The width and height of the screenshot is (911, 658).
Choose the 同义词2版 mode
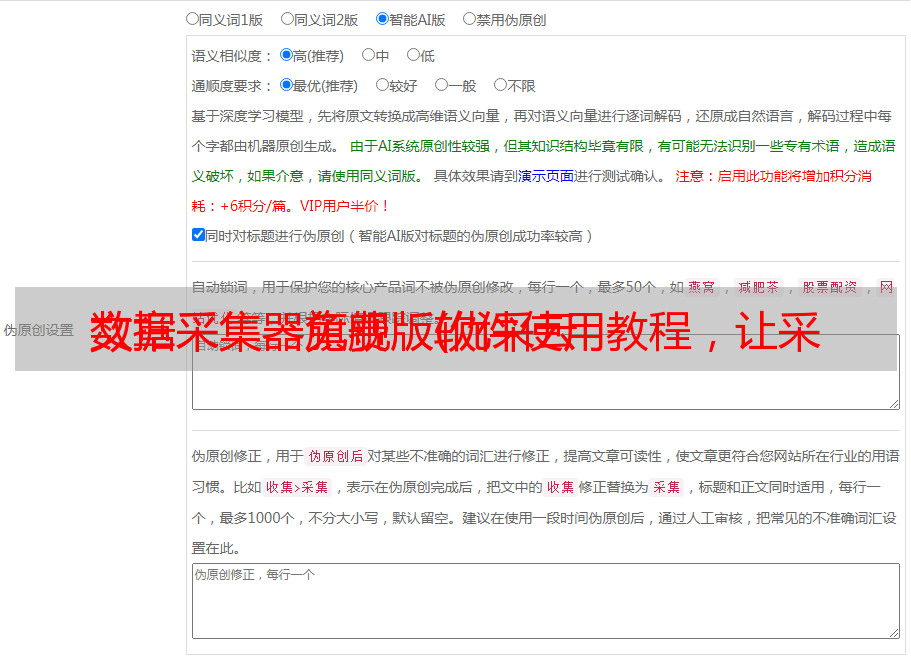[287, 18]
